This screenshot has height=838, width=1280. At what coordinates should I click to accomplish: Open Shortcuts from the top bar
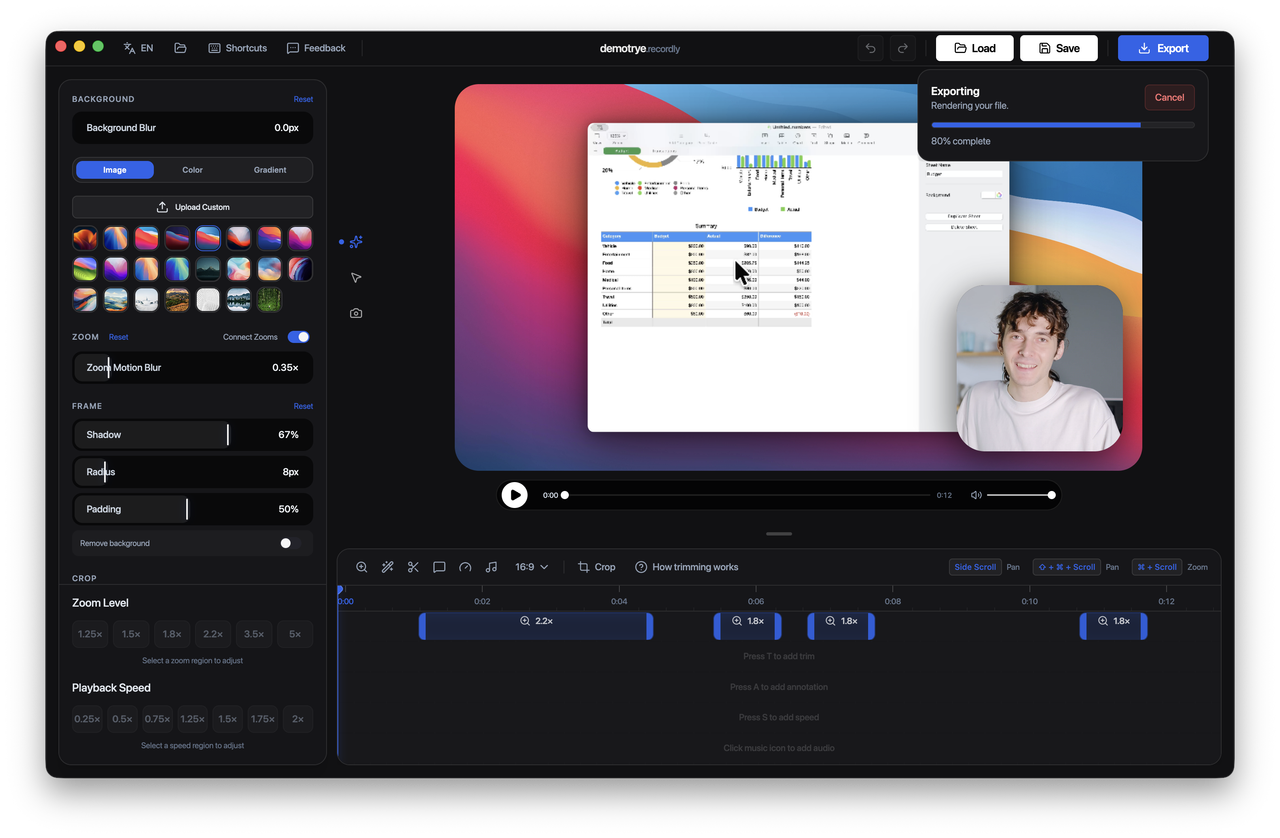(237, 47)
